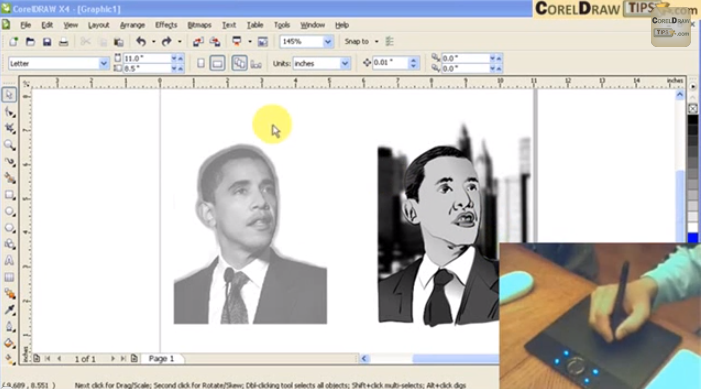Select the Shape tool

[x=9, y=112]
